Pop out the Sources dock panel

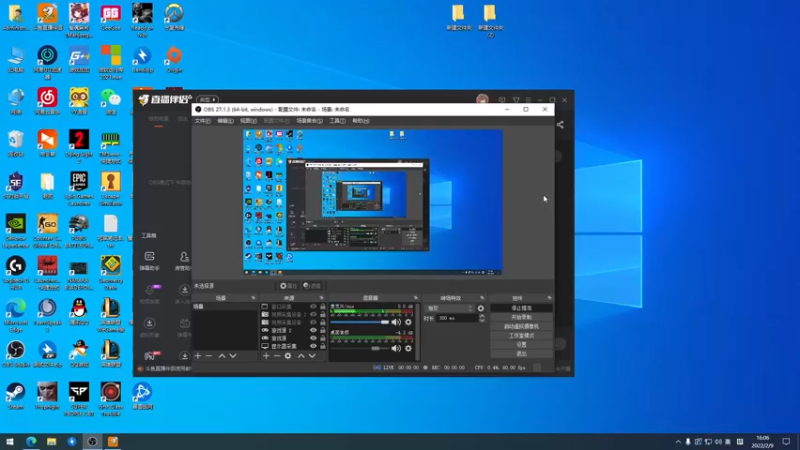click(321, 298)
